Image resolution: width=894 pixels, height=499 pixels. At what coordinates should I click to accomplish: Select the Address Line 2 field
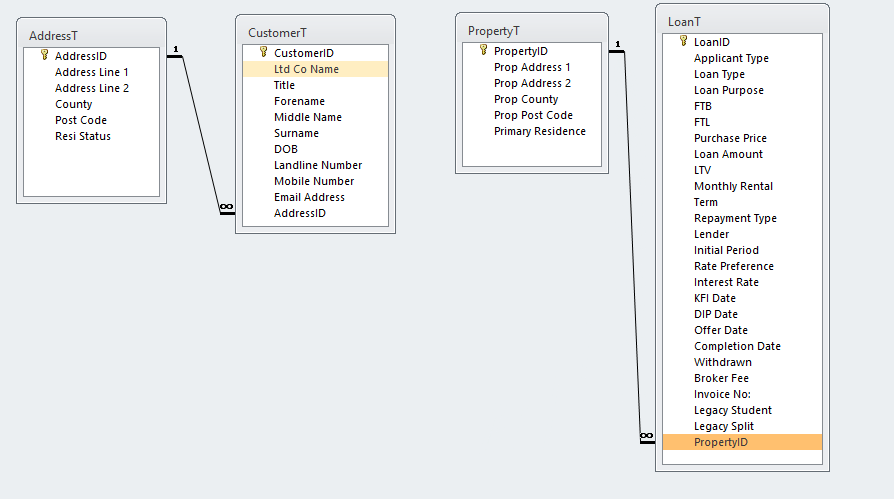pos(91,88)
